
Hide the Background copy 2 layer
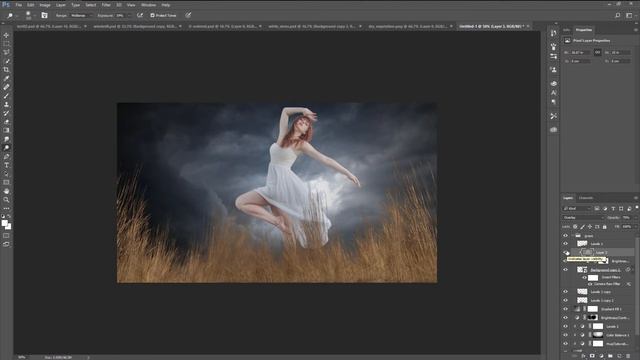tap(565, 270)
